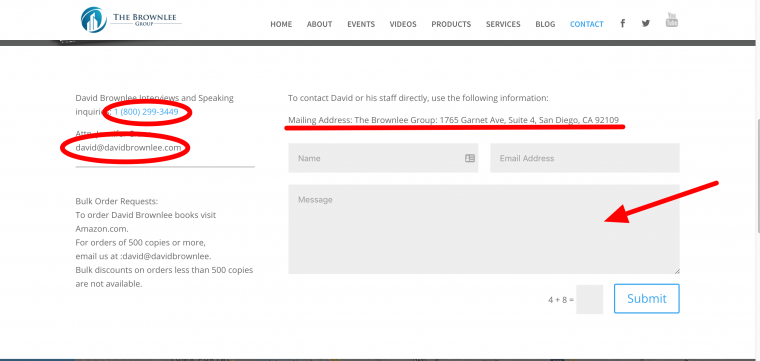The width and height of the screenshot is (760, 361).
Task: Open the BLOG menu item
Action: pos(545,24)
